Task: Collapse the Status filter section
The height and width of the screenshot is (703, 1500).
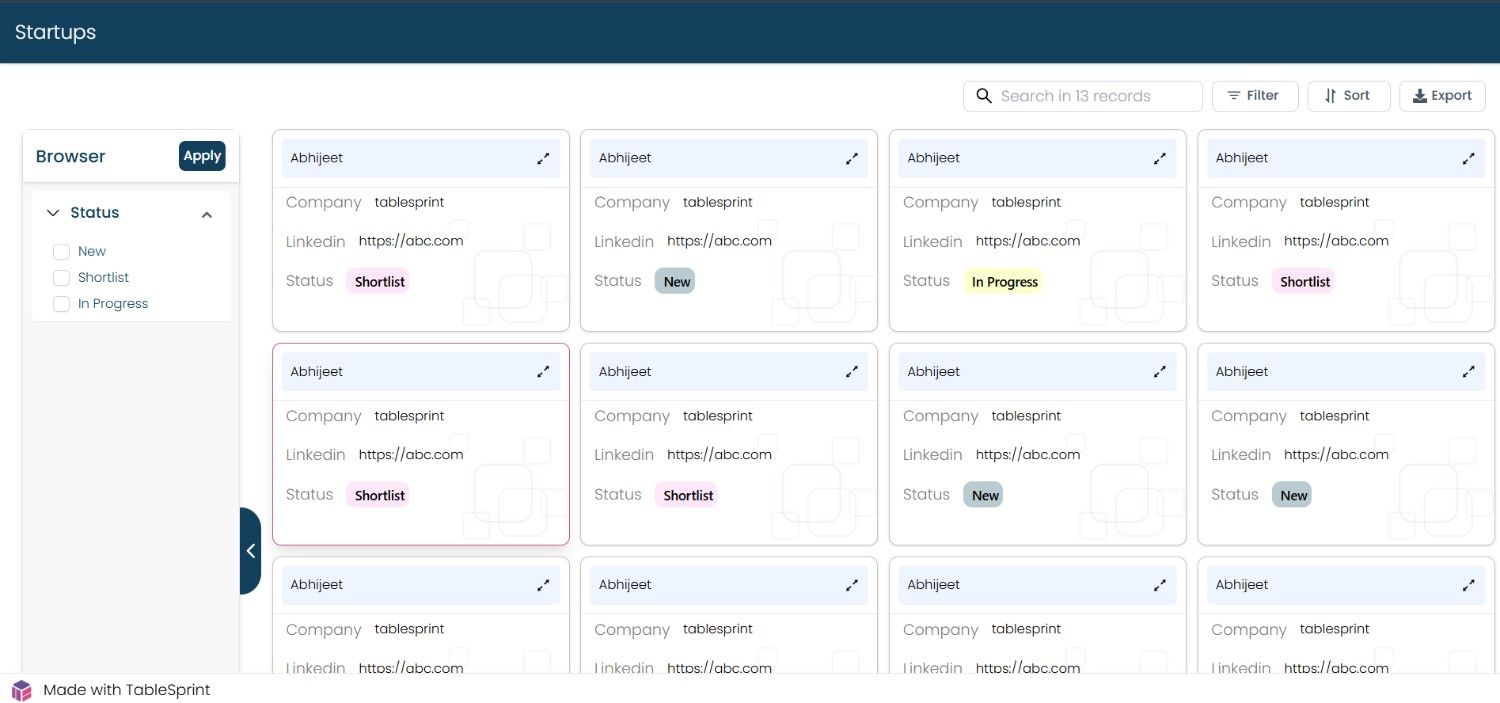Action: tap(207, 214)
